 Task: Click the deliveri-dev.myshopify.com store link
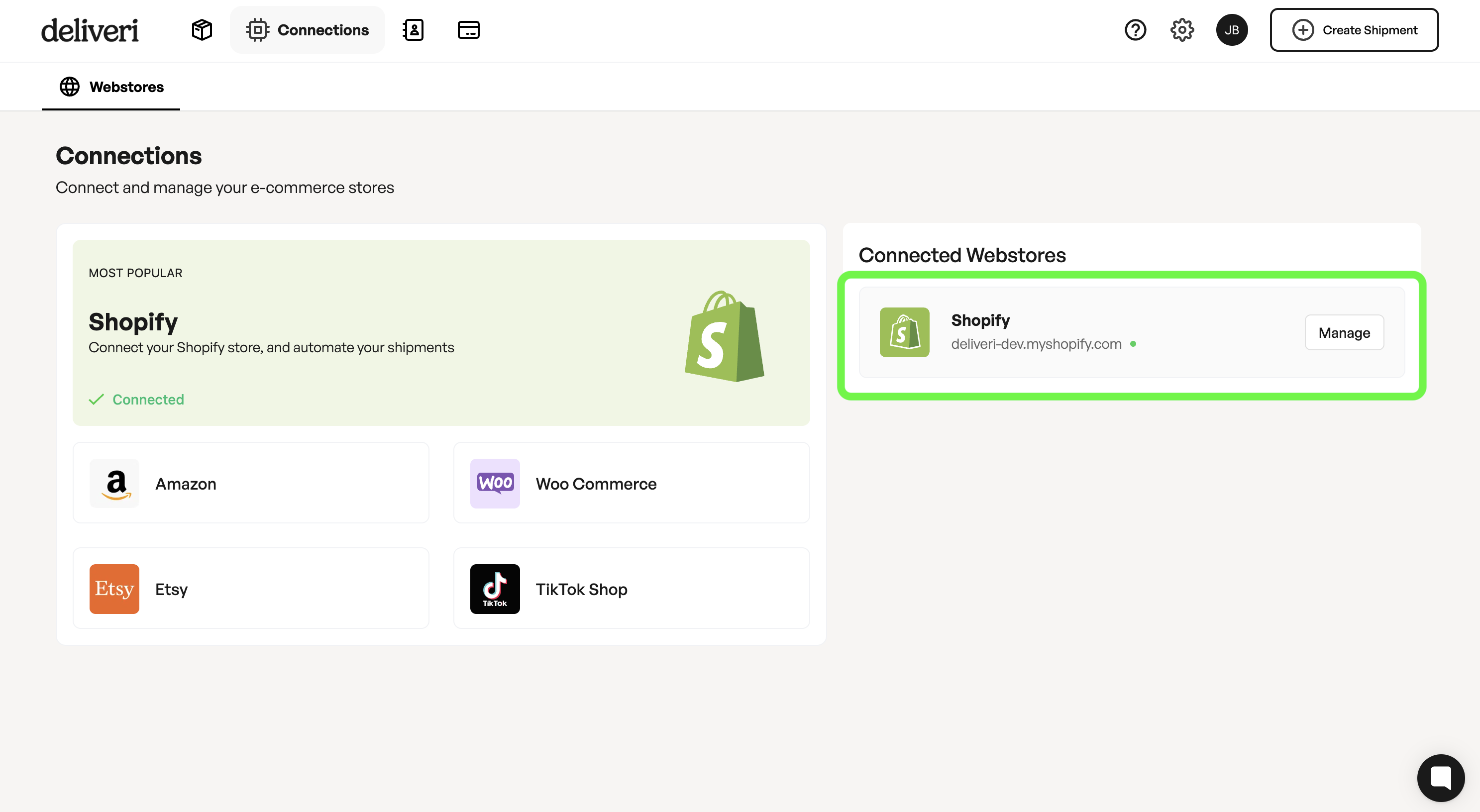pyautogui.click(x=1036, y=344)
